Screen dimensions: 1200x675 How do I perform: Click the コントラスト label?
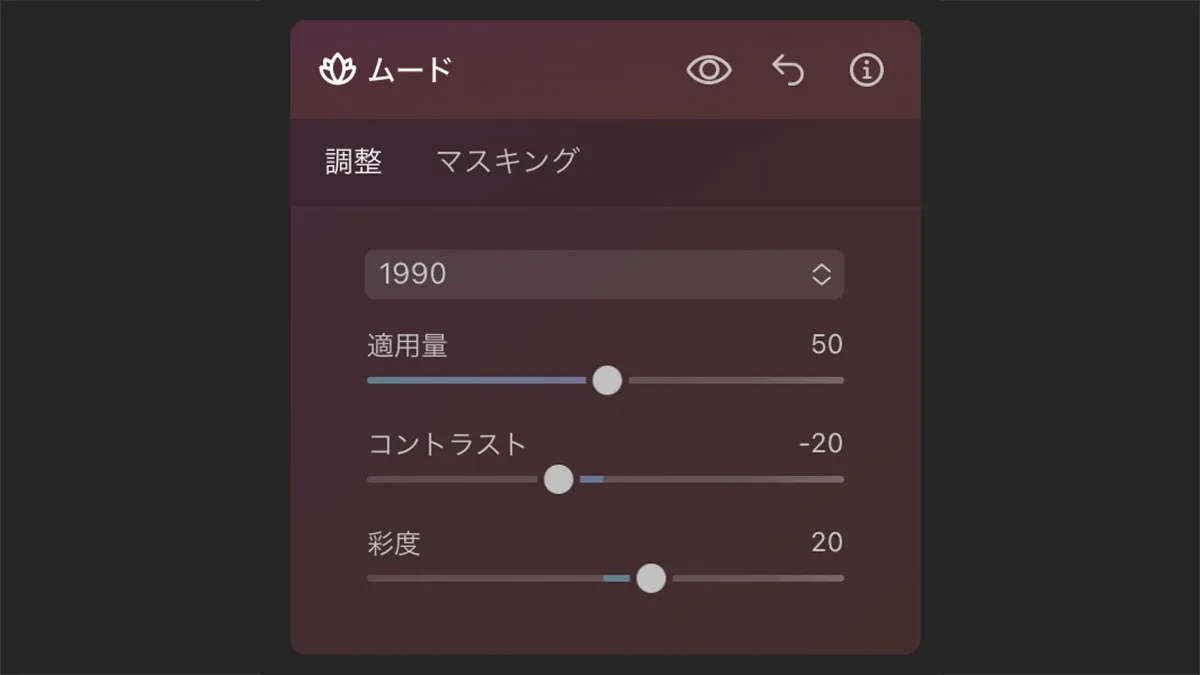[x=447, y=444]
